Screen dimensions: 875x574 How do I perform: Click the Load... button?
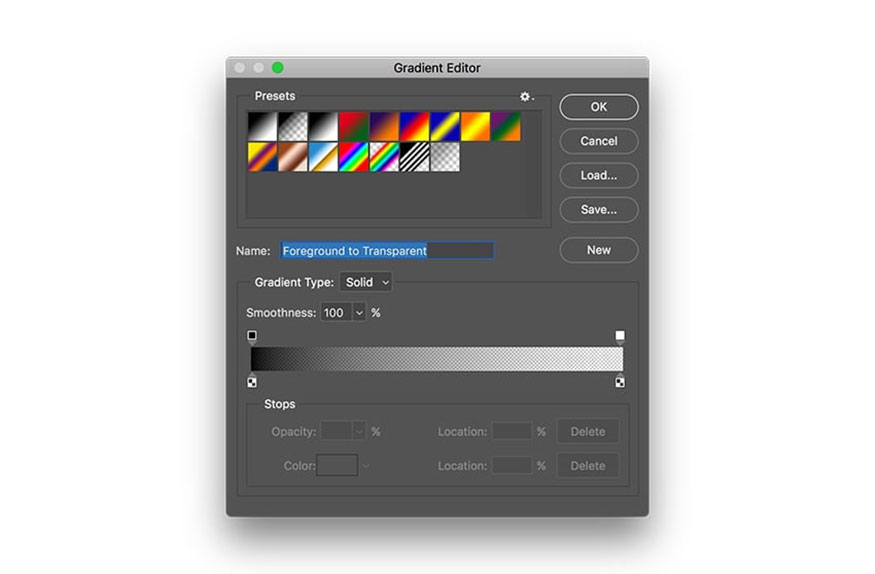click(599, 175)
